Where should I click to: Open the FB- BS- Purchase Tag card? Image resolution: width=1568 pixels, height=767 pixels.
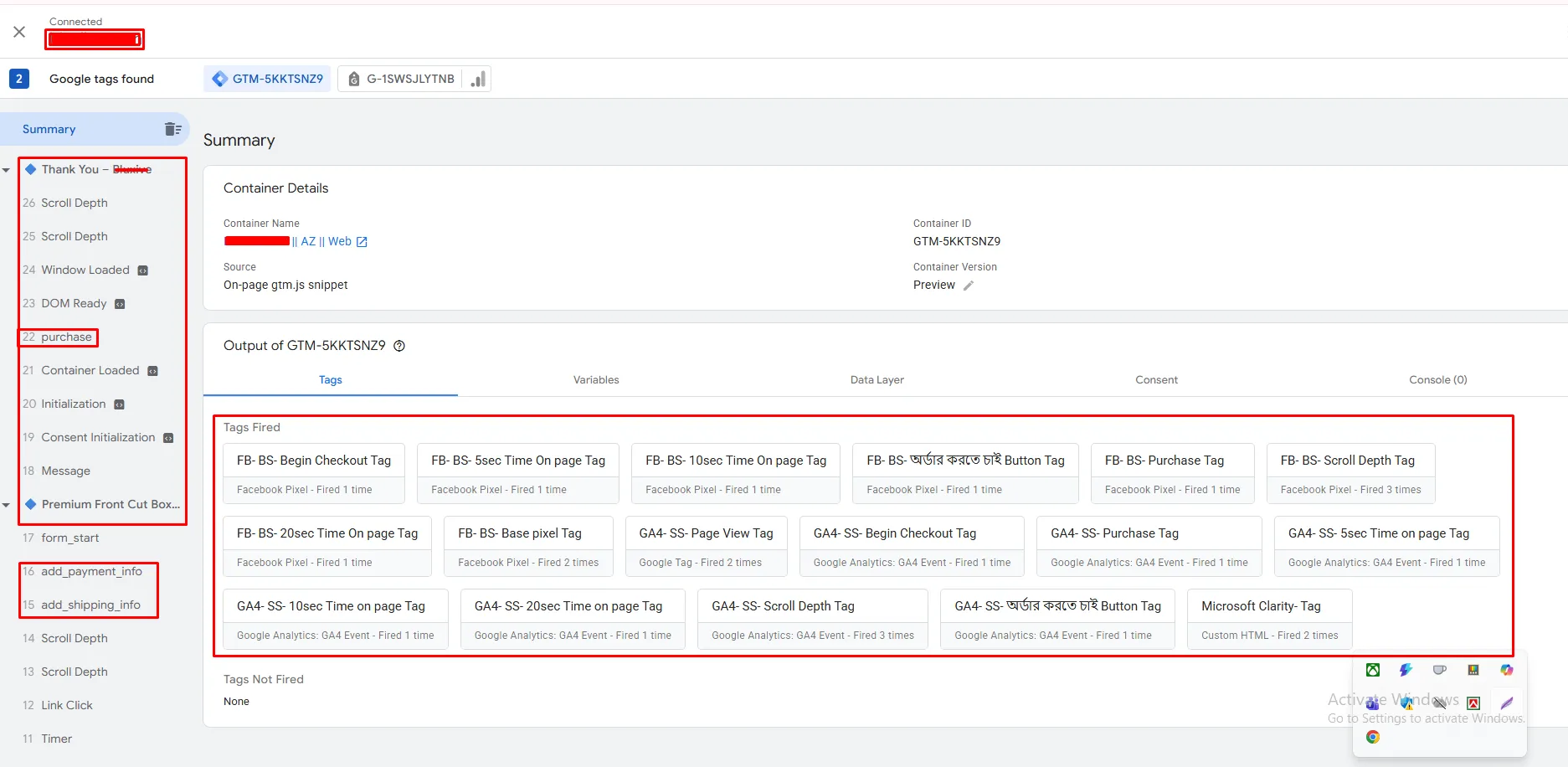coord(1172,473)
